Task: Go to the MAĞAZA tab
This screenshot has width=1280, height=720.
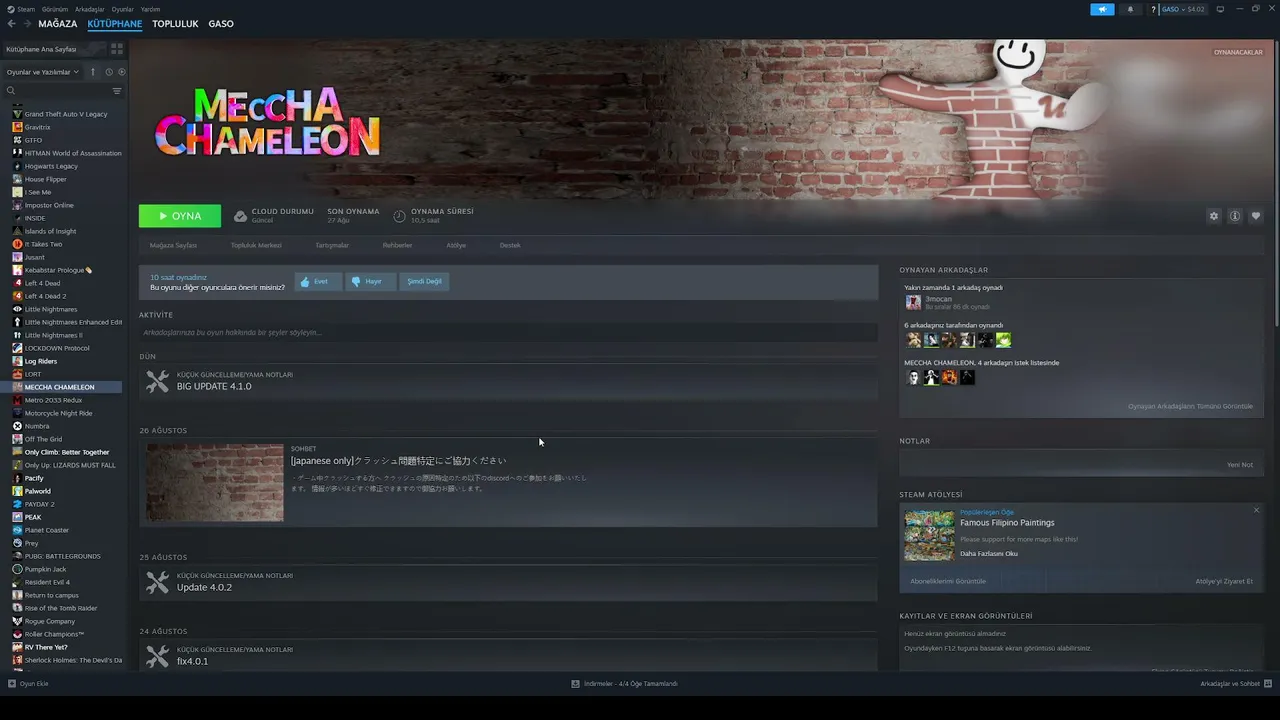Action: (x=57, y=24)
